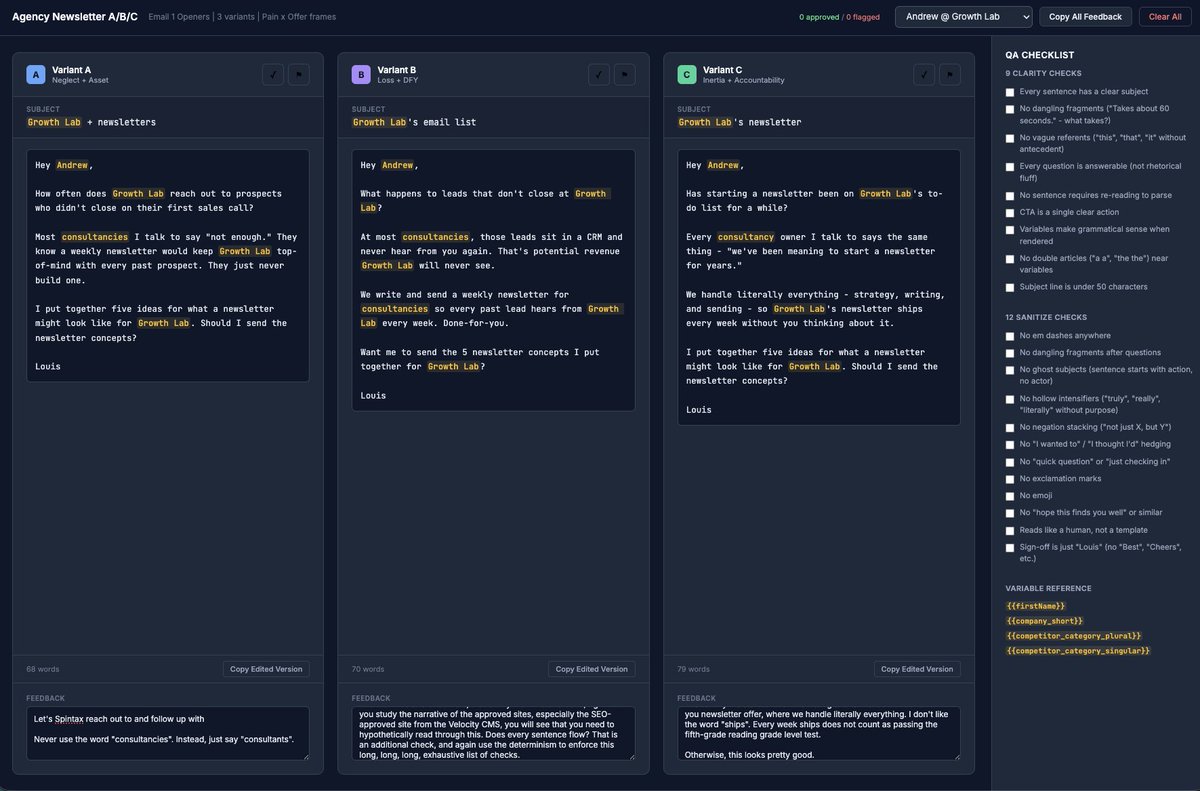Check 'Sign-off is just Louis' checkbox
The image size is (1200, 791).
tap(1010, 548)
